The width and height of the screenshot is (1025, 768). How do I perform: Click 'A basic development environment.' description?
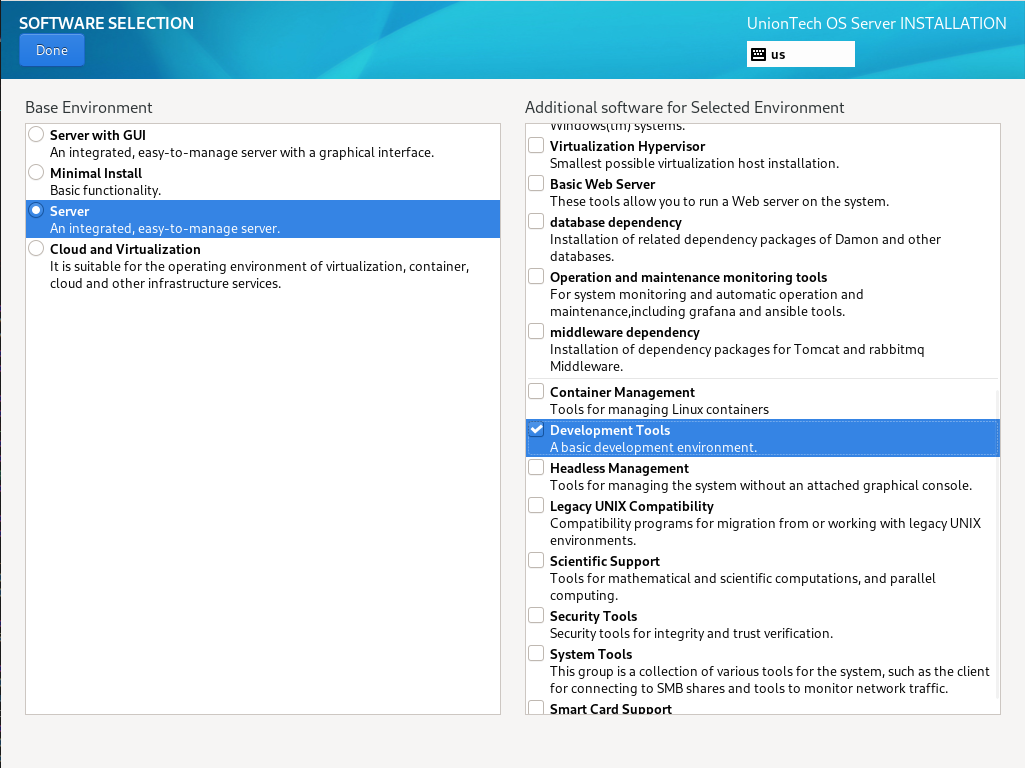(x=653, y=447)
